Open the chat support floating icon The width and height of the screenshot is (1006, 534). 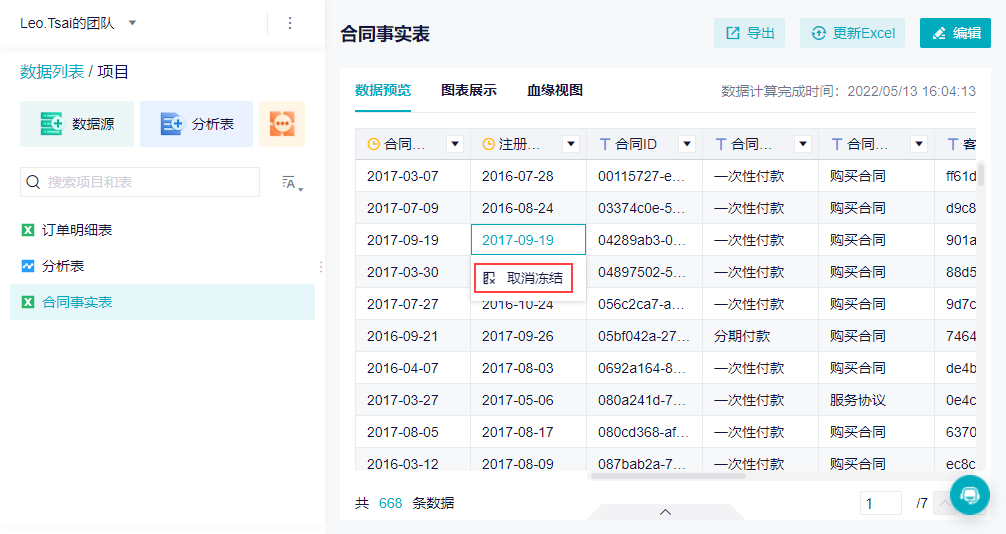click(x=969, y=495)
